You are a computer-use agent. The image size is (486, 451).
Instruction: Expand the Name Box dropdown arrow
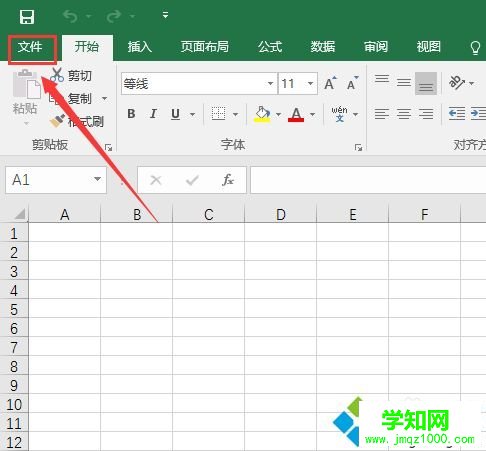click(97, 179)
